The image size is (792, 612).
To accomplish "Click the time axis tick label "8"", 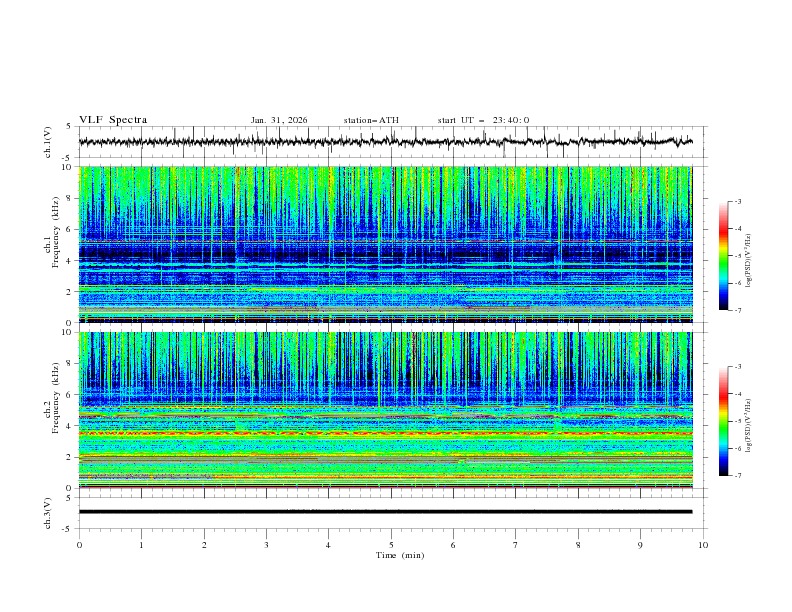I will click(x=578, y=545).
